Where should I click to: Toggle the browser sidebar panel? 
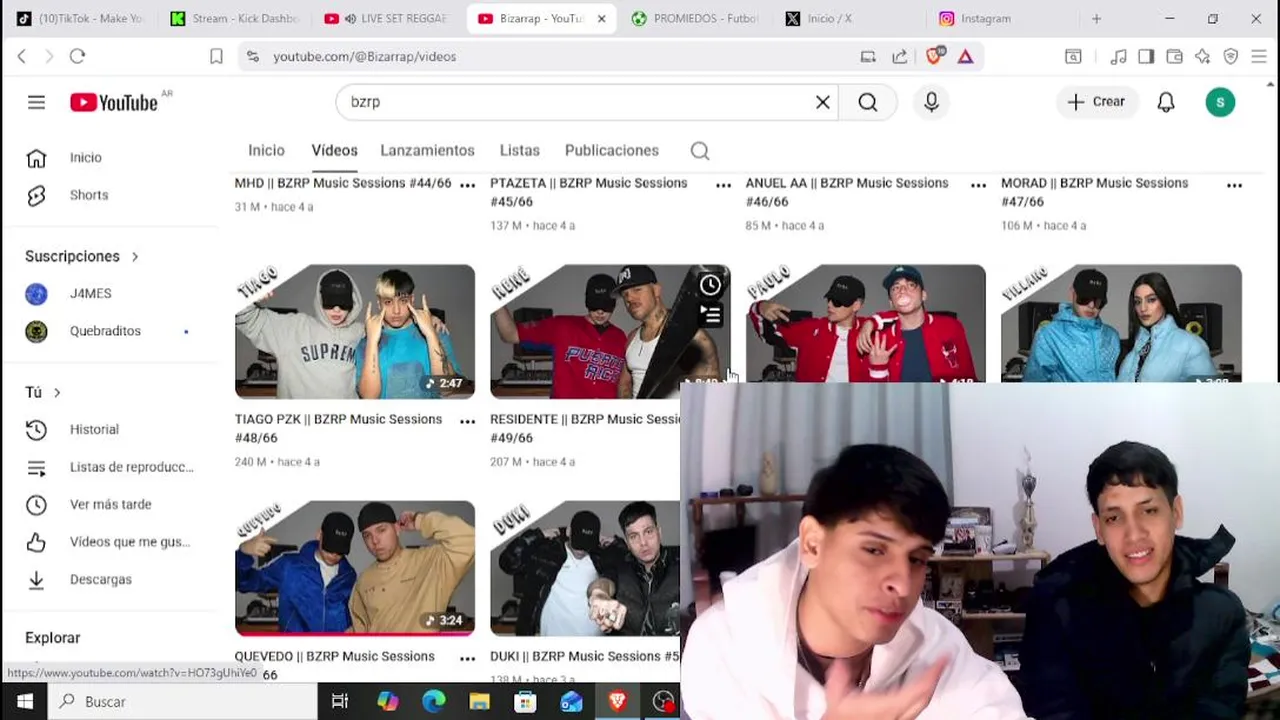pyautogui.click(x=1146, y=57)
